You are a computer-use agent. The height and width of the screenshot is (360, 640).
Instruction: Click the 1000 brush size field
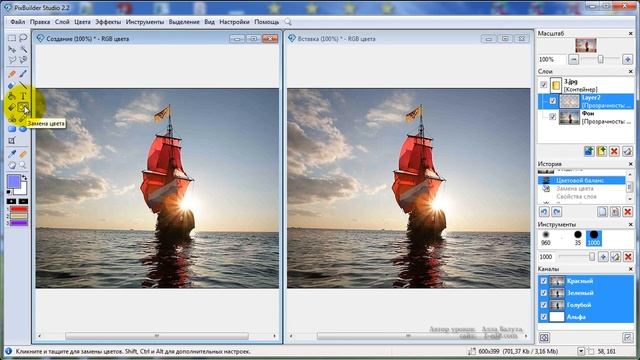pos(547,257)
